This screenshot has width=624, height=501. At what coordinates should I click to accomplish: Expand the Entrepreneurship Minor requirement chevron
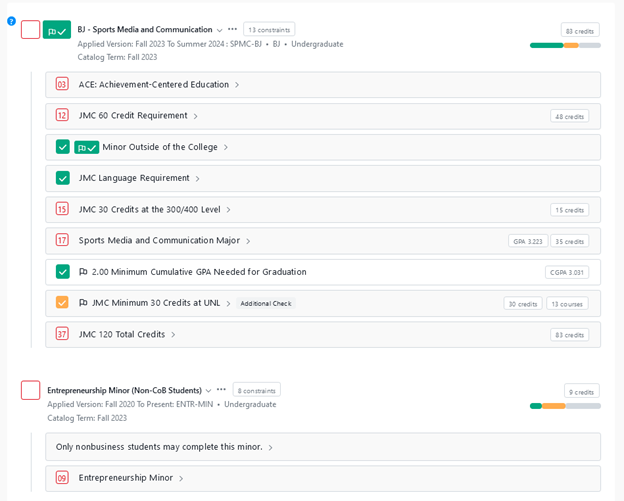[181, 478]
